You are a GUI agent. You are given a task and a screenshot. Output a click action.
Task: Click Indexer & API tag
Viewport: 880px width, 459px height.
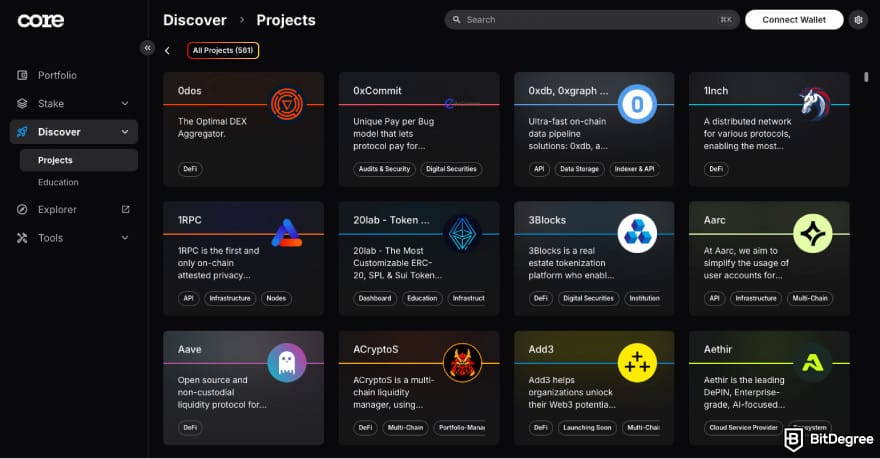(634, 169)
